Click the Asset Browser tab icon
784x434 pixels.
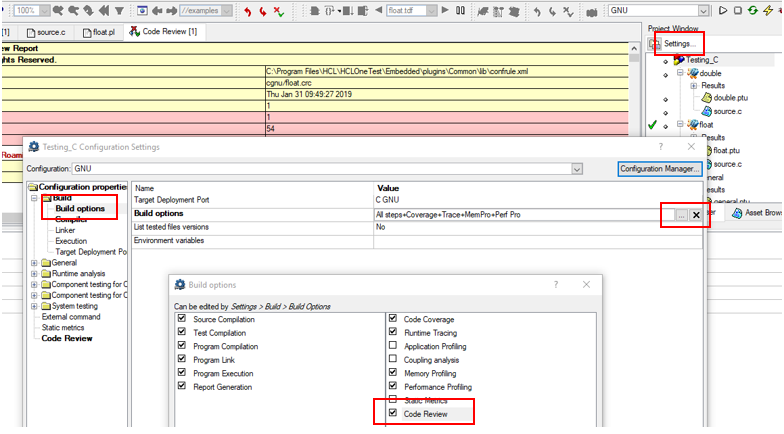(x=738, y=213)
